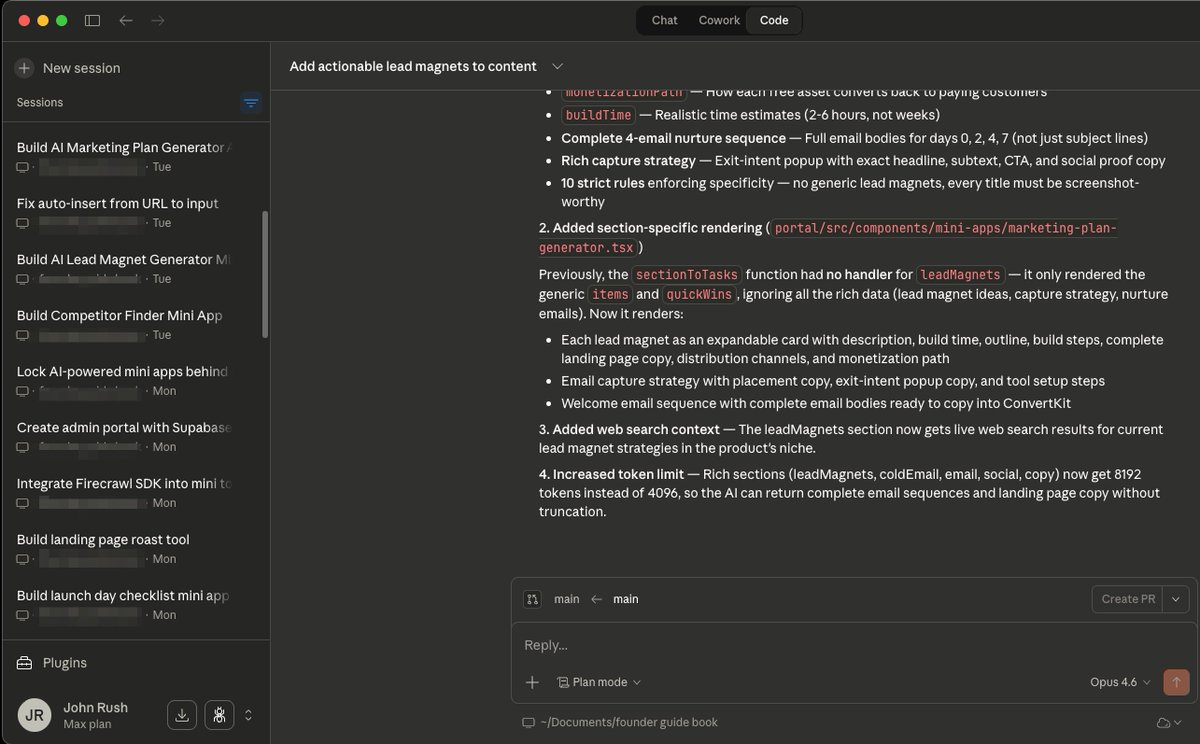Click the New session plus button
The height and width of the screenshot is (744, 1200).
pos(23,67)
